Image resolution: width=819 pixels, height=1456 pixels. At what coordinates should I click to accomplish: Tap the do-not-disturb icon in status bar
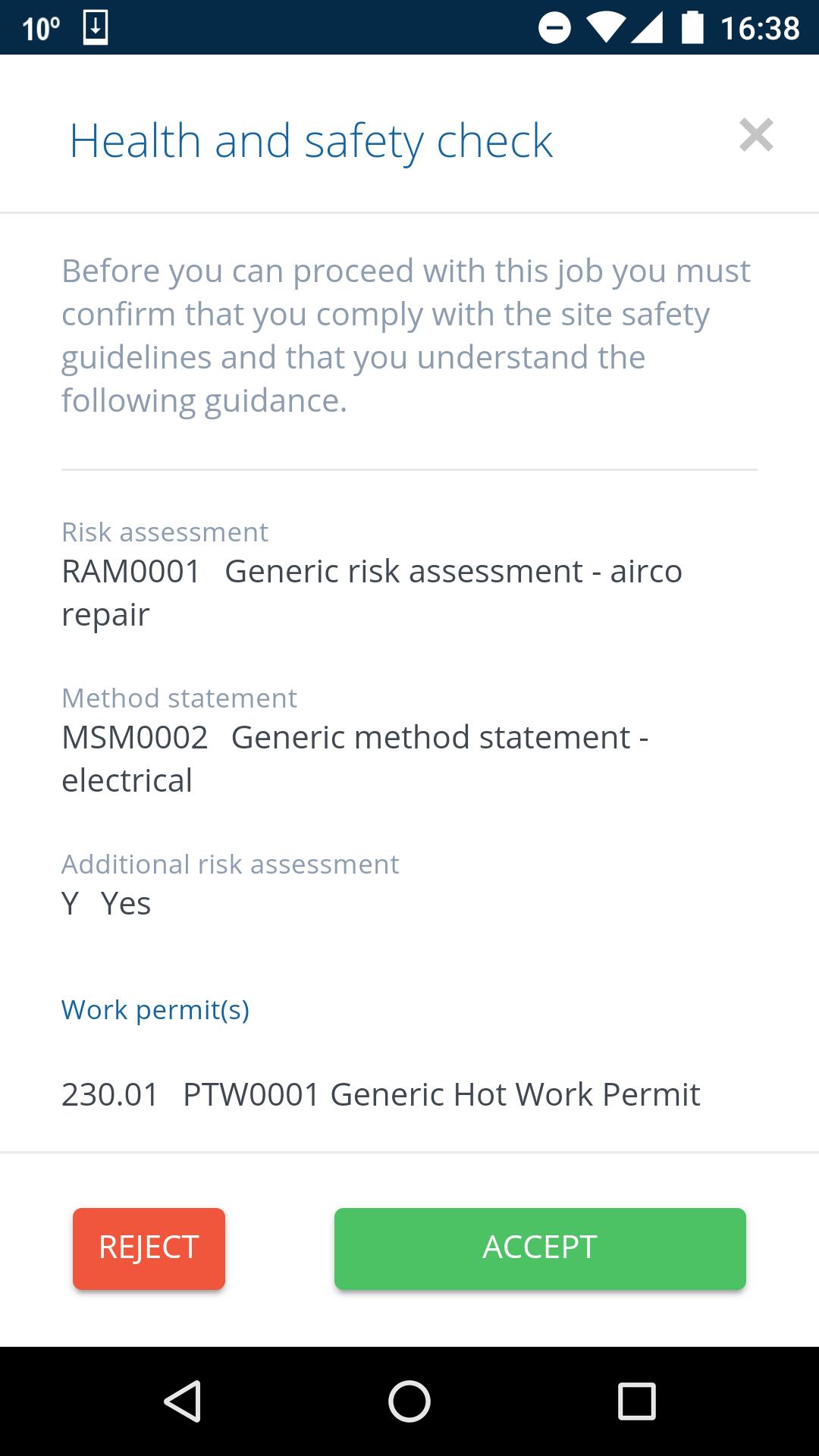point(554,28)
